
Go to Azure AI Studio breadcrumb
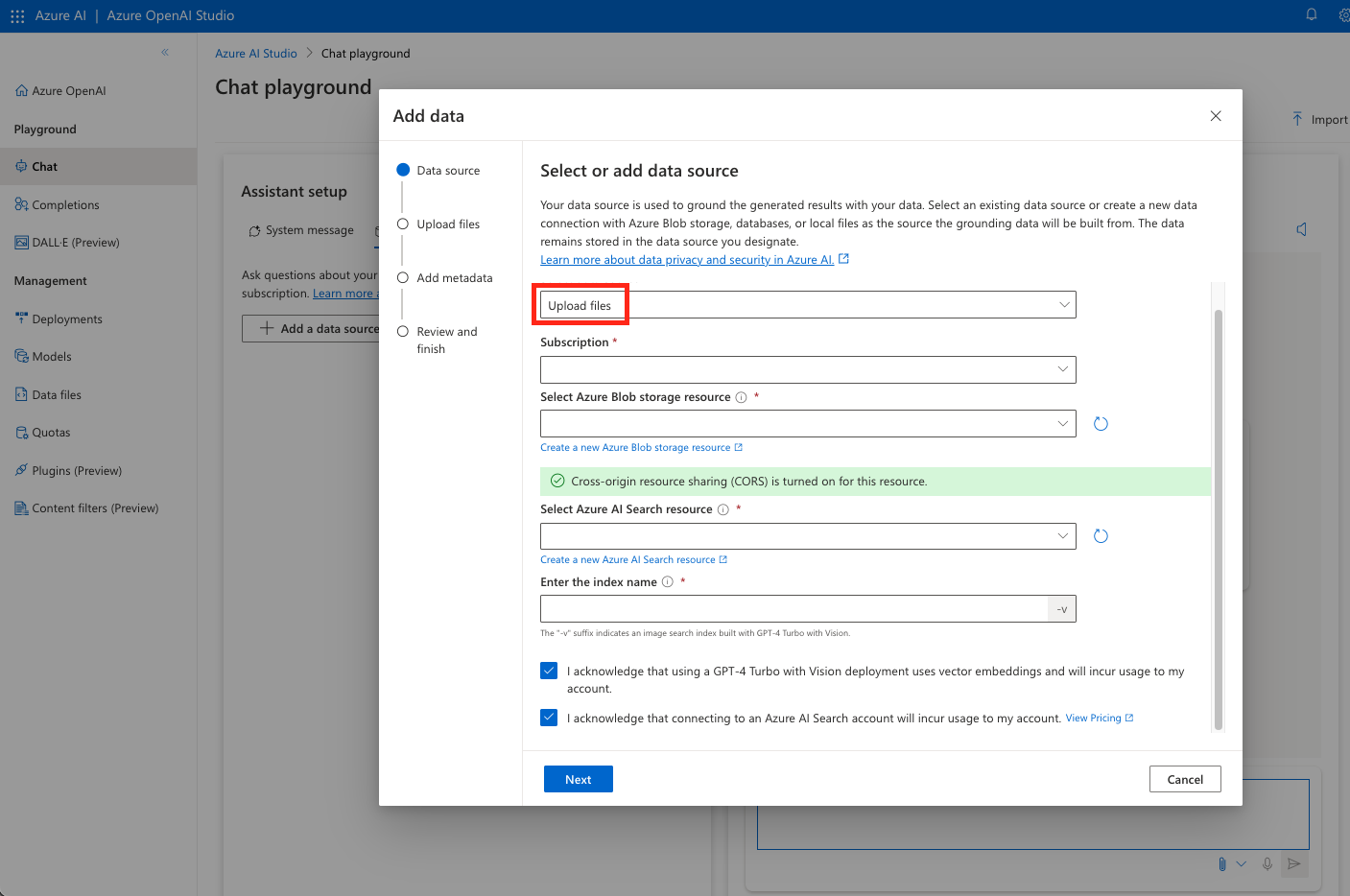pyautogui.click(x=256, y=54)
